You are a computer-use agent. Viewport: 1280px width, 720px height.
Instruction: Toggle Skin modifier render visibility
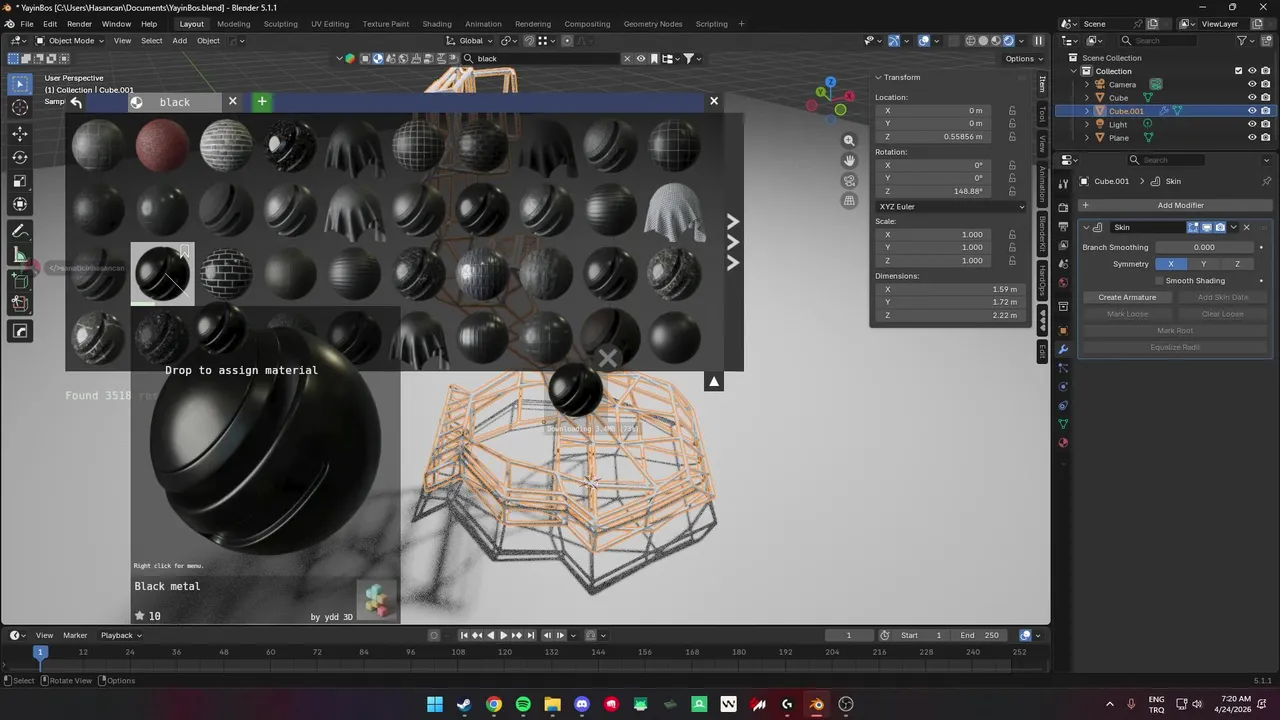pyautogui.click(x=1220, y=227)
